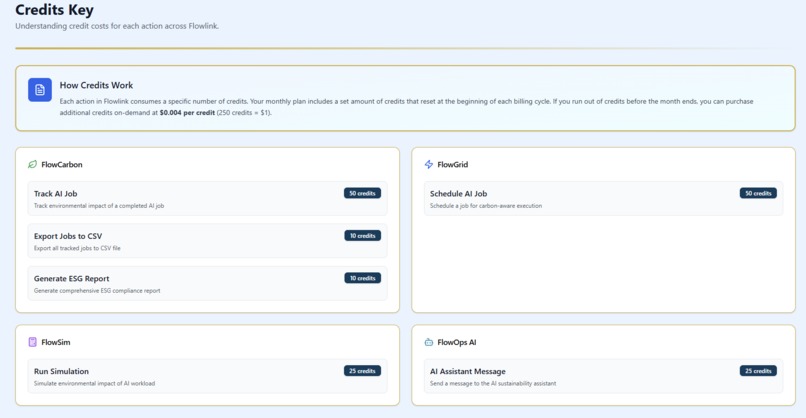Click the text Track environmental impact of a completed AI job
Viewport: 806px width, 418px height.
99,206
